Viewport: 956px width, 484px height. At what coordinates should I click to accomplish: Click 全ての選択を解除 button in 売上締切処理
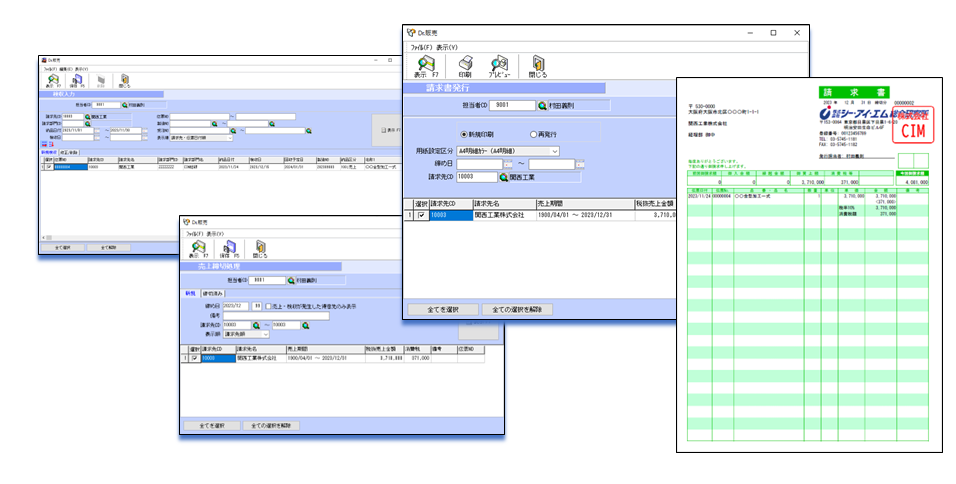tap(271, 425)
